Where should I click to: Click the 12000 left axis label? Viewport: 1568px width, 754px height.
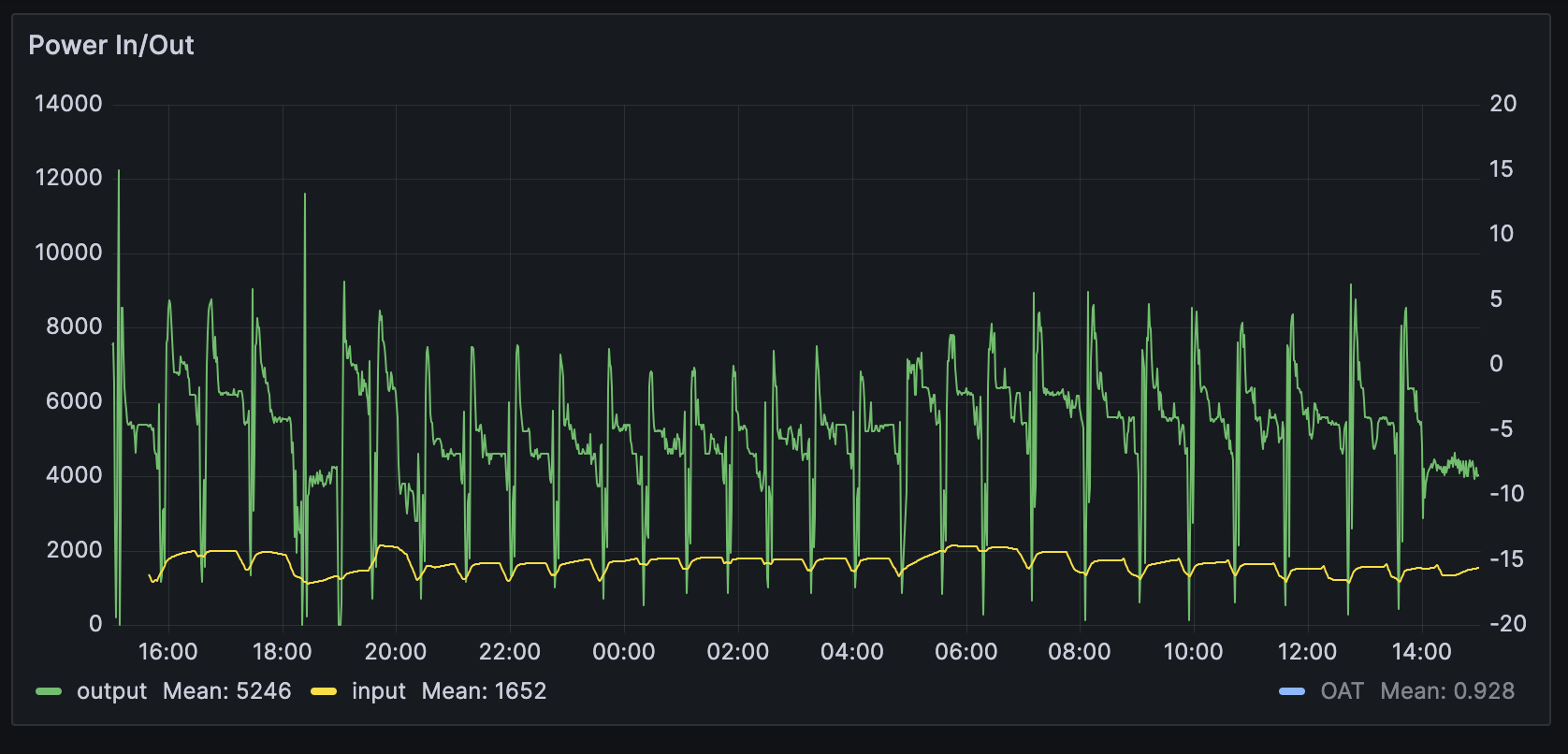point(68,178)
